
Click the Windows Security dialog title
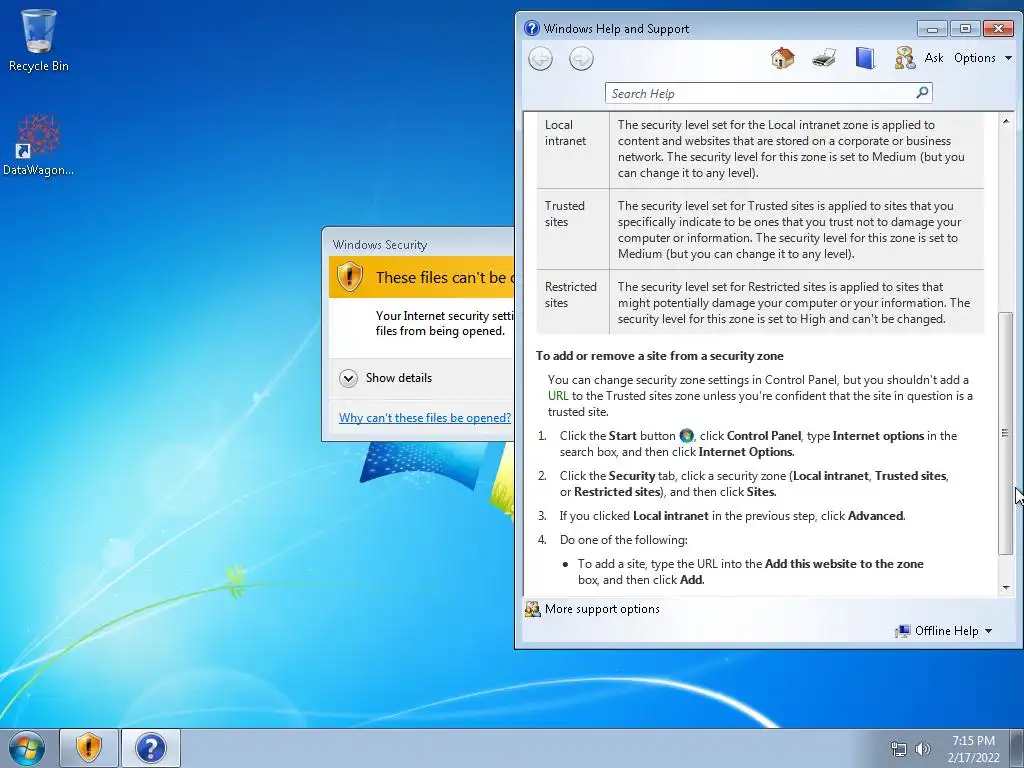[379, 245]
